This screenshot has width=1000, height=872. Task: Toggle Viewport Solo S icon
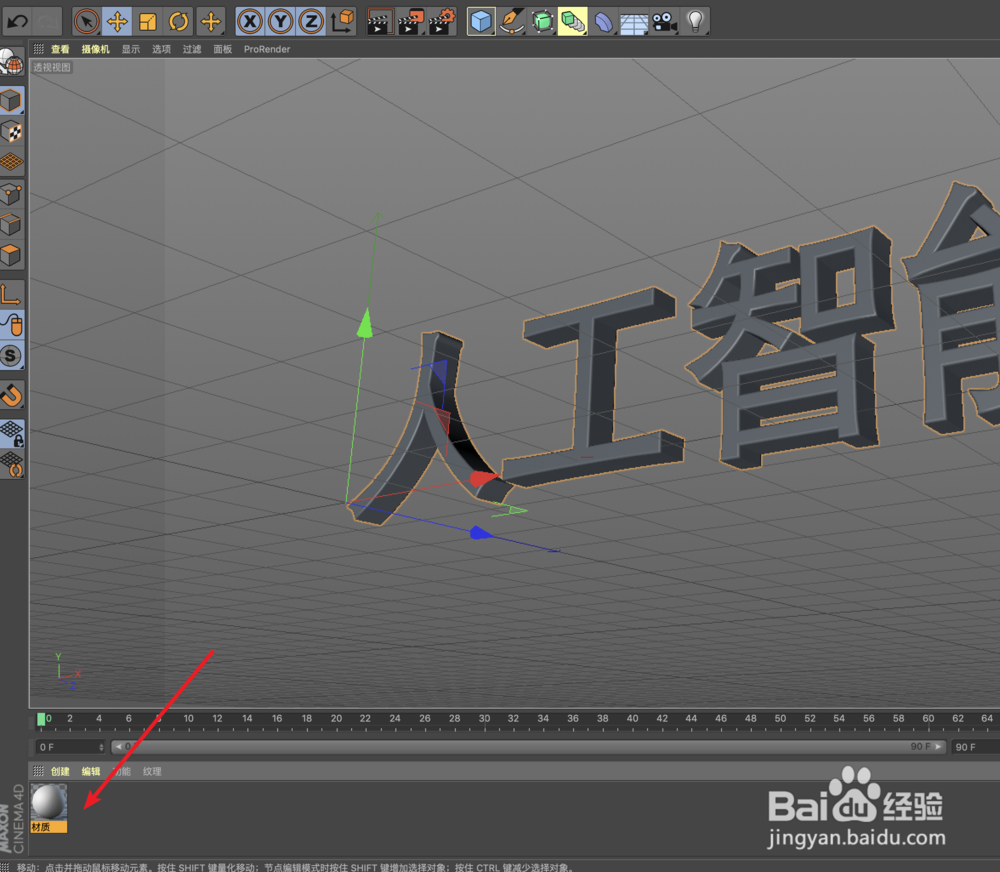pyautogui.click(x=11, y=355)
